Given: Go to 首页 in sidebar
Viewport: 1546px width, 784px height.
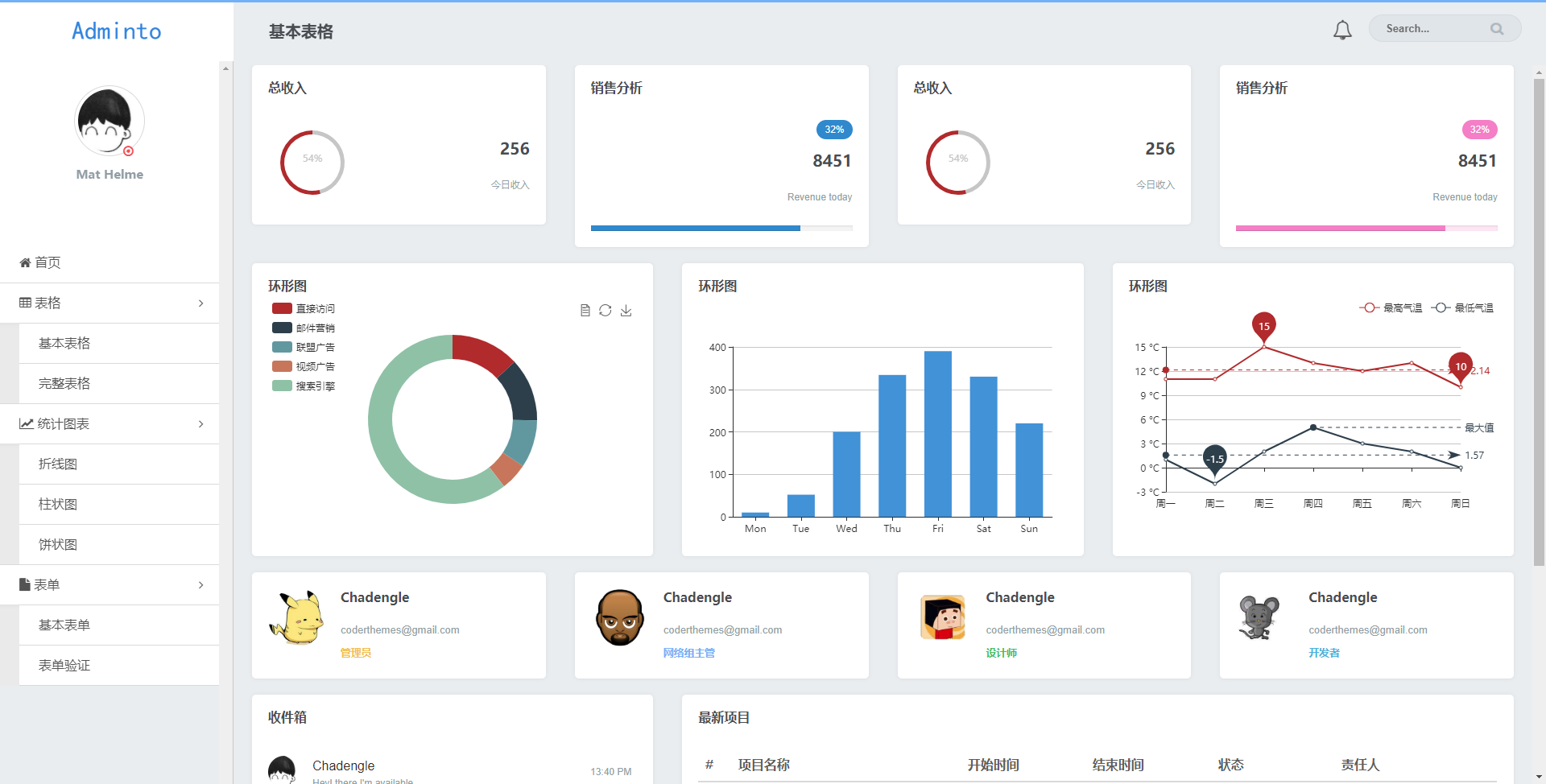Looking at the screenshot, I should 110,262.
